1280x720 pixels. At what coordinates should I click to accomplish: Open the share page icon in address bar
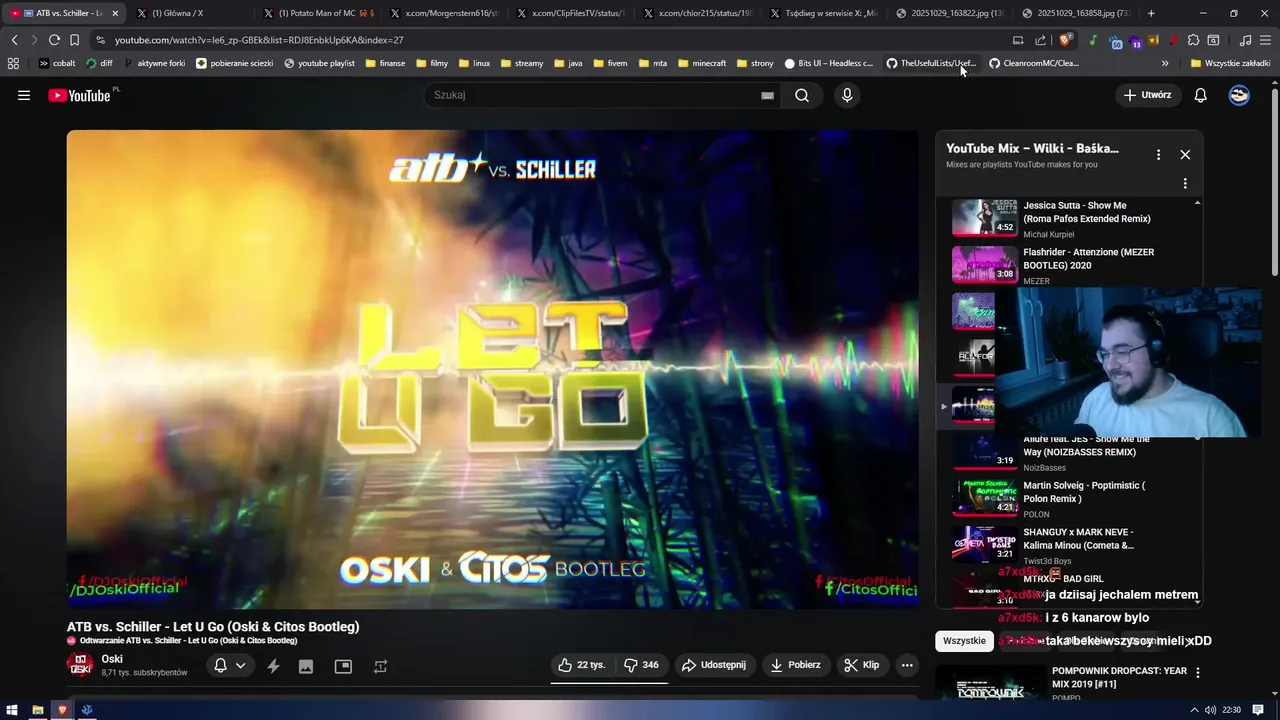click(x=1041, y=40)
